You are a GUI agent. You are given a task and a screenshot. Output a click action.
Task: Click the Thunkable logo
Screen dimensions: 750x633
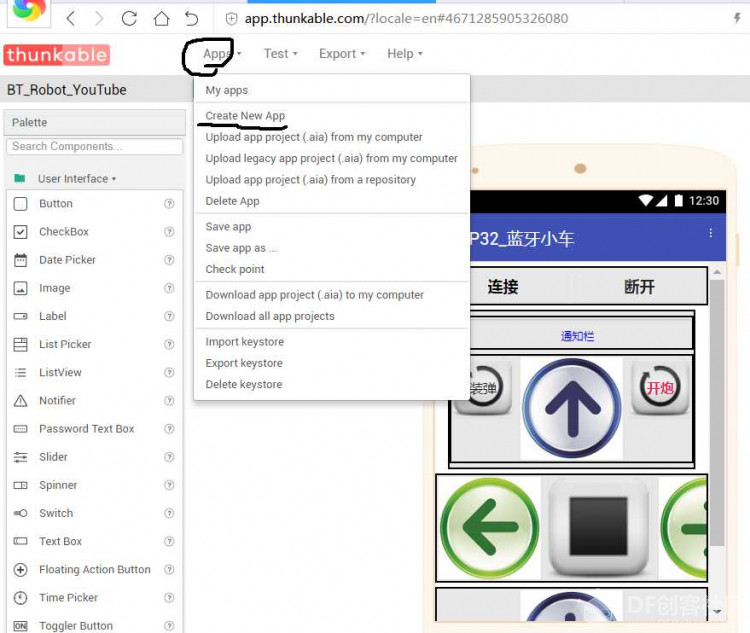pyautogui.click(x=56, y=55)
